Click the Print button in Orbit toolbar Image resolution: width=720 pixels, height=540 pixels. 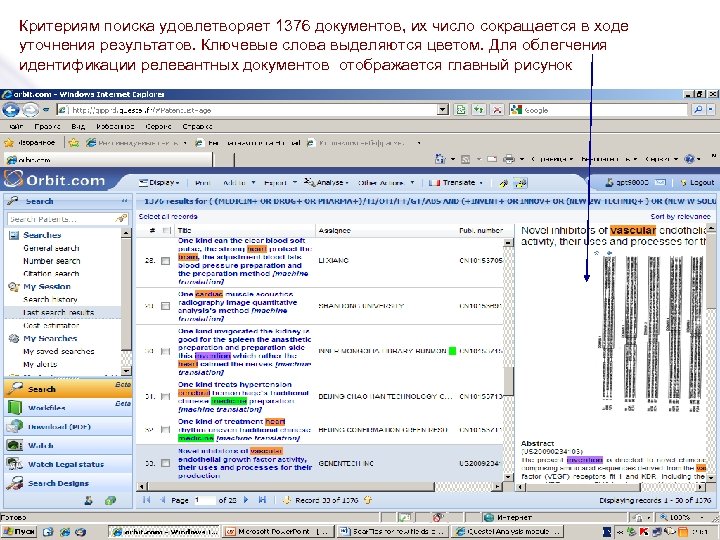[202, 183]
